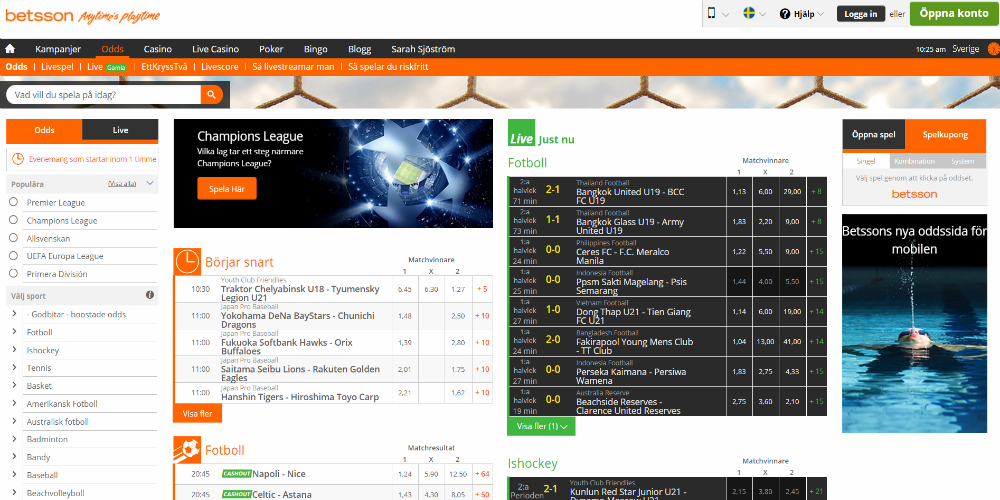
Task: Open Så spelar du riskfritt link
Action: click(388, 66)
